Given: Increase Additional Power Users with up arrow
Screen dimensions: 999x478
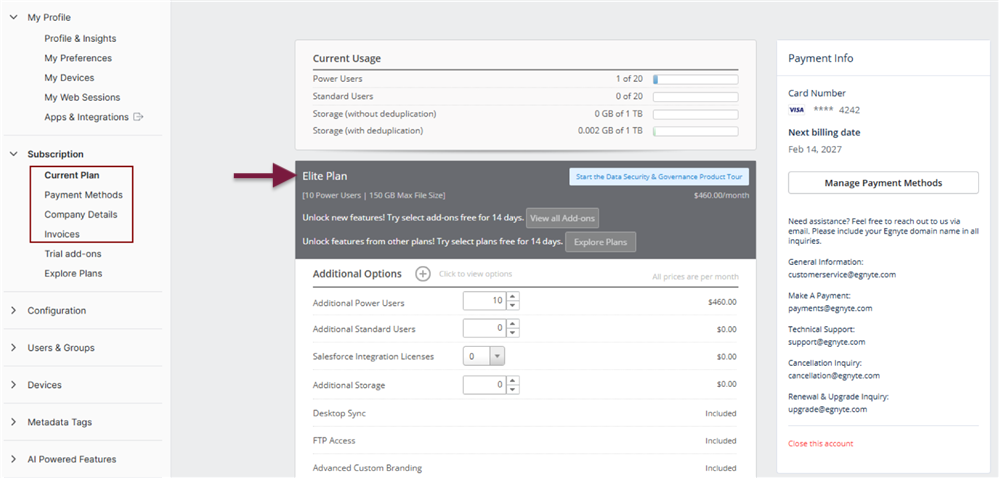Looking at the screenshot, I should [x=514, y=296].
